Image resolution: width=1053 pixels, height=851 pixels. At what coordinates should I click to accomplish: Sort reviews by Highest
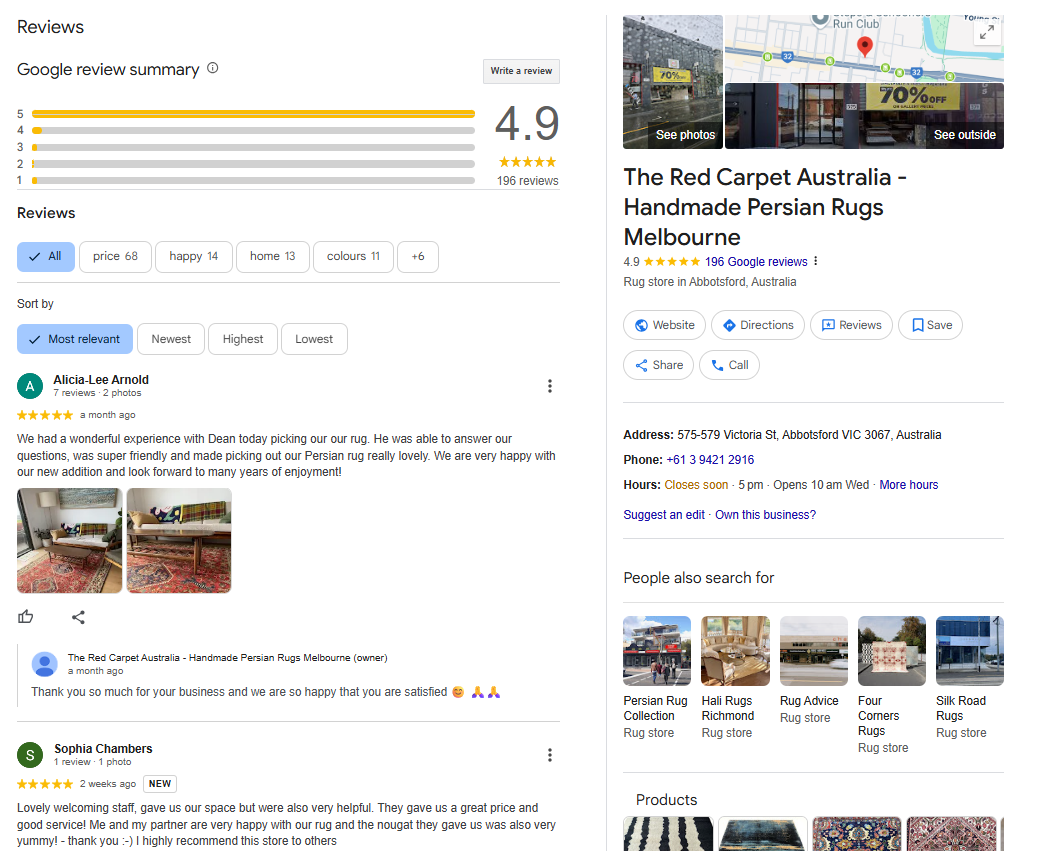[x=242, y=339]
